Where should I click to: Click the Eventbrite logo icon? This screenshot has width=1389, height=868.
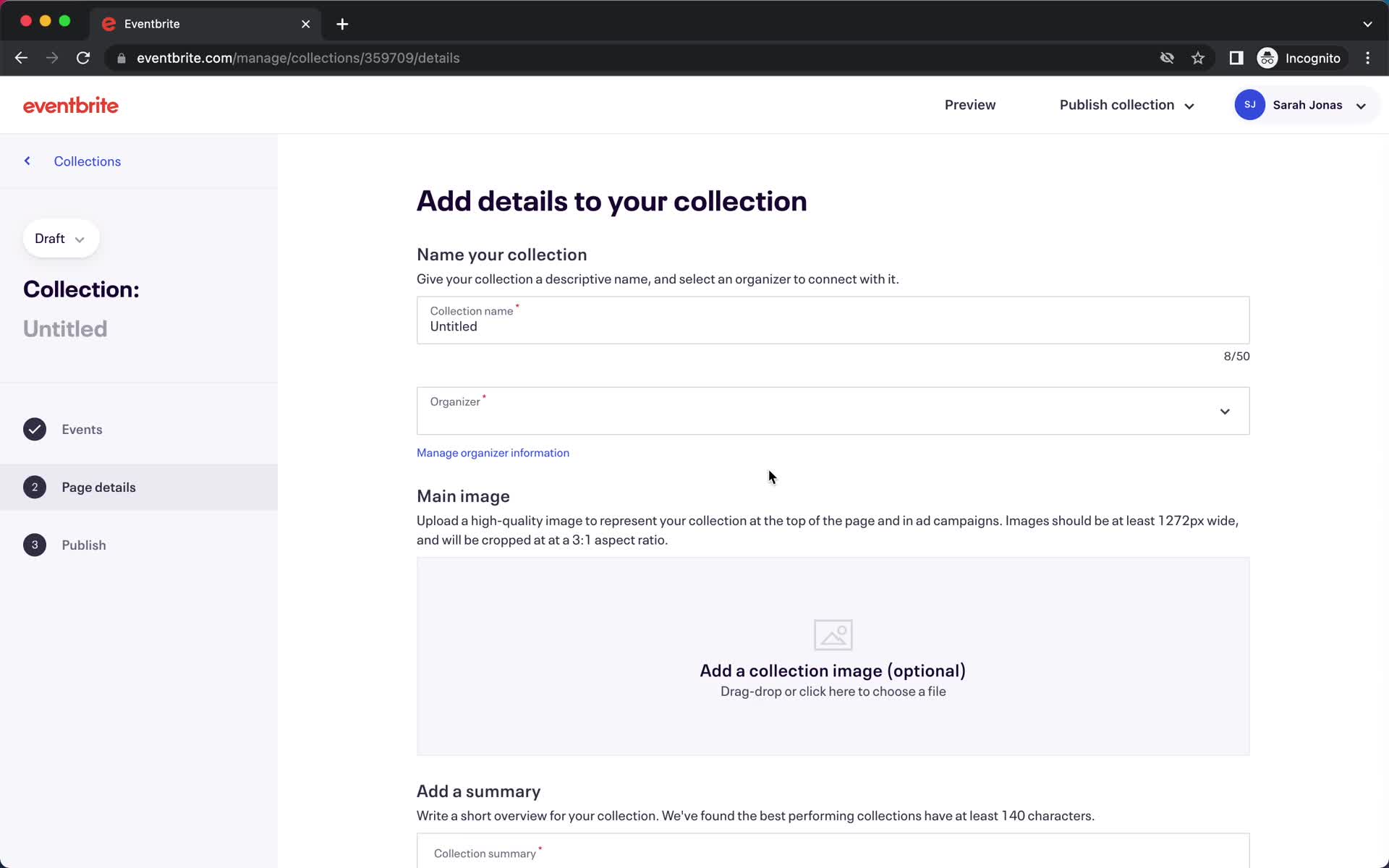pos(70,105)
